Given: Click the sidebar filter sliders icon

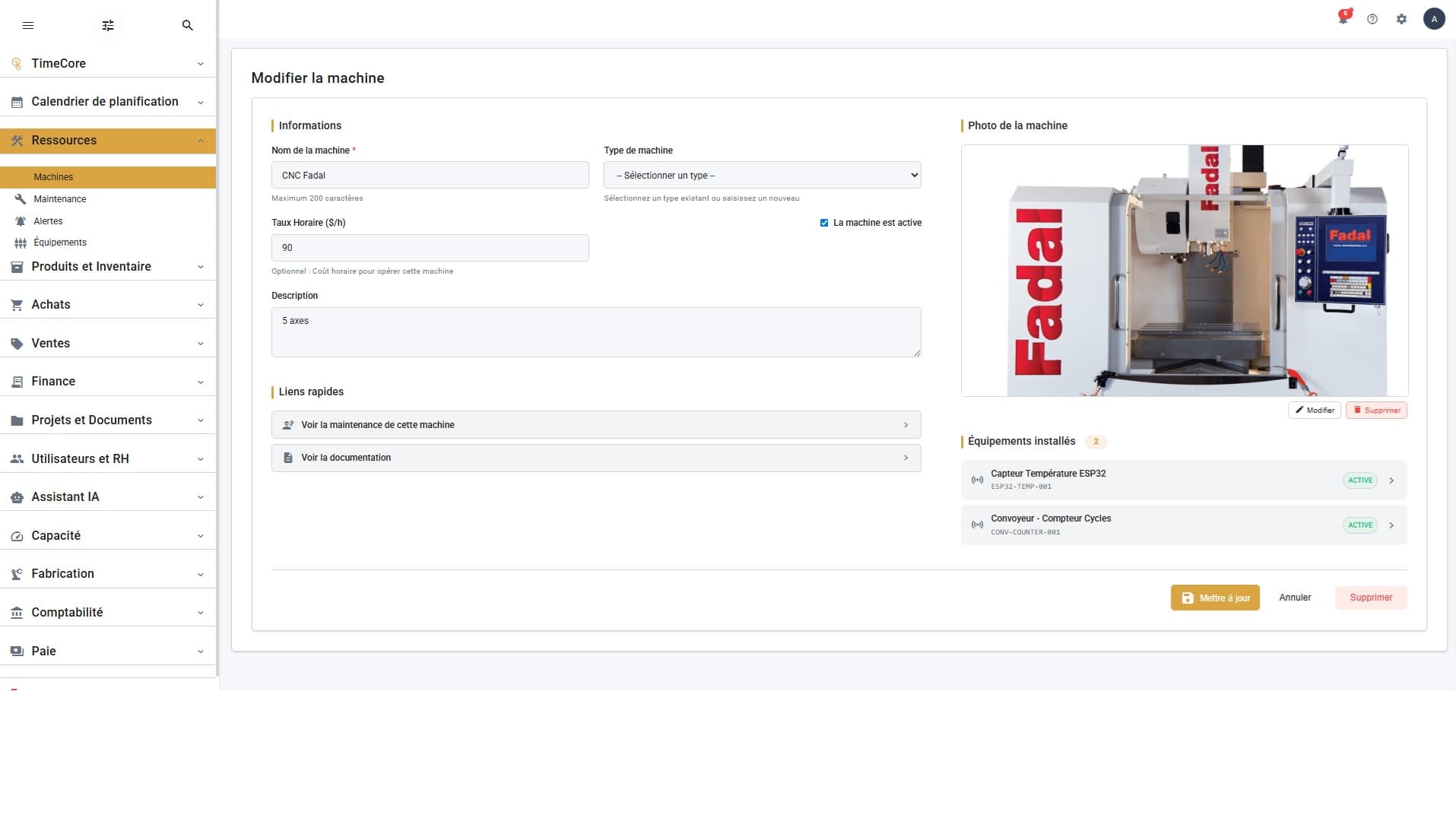Looking at the screenshot, I should point(108,25).
